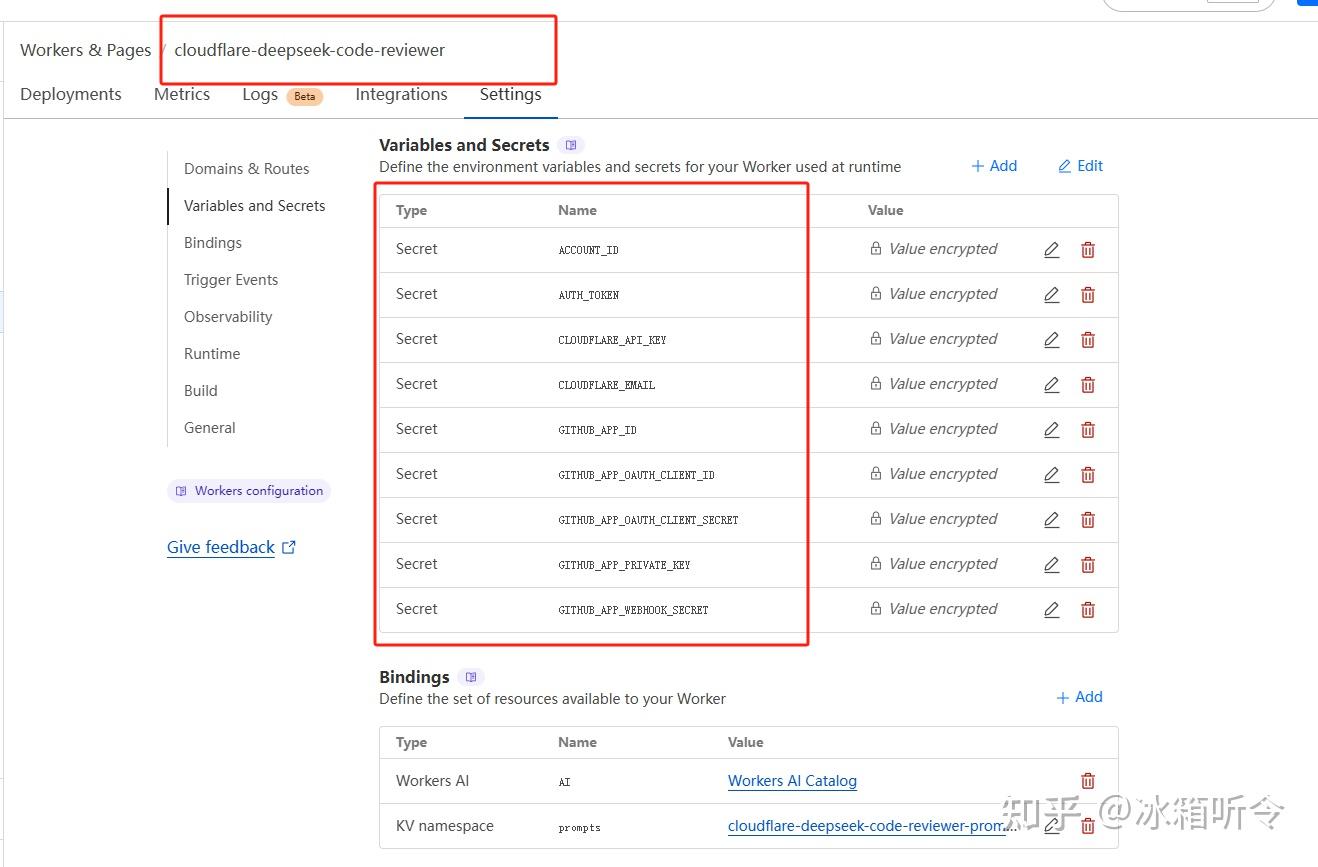Edit the GITHUB_APP_OAUTH_CLIENT_ID secret
Viewport: 1318px width, 867px height.
click(x=1051, y=474)
